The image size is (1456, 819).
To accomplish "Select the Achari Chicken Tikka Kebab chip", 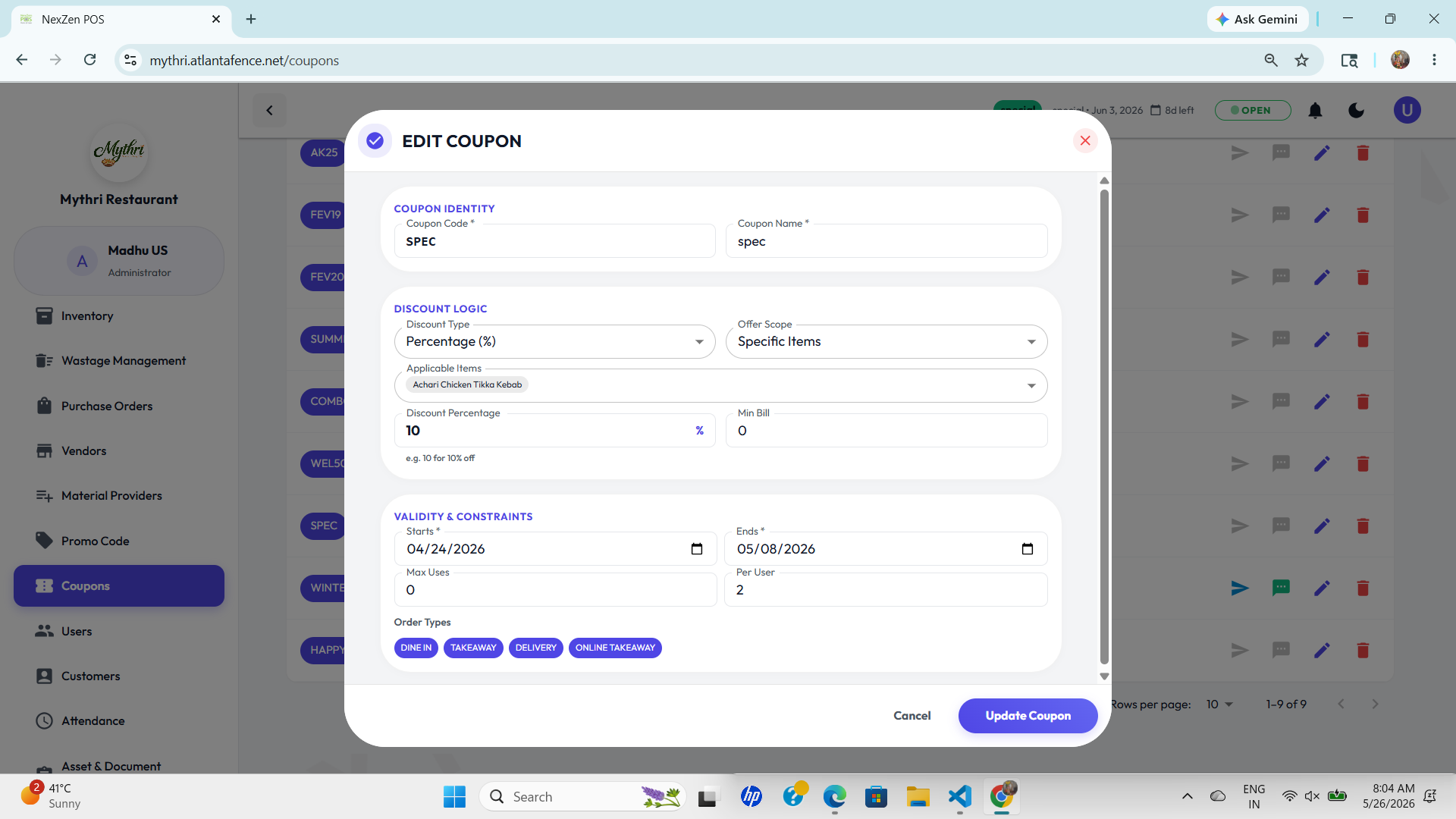I will pos(467,384).
